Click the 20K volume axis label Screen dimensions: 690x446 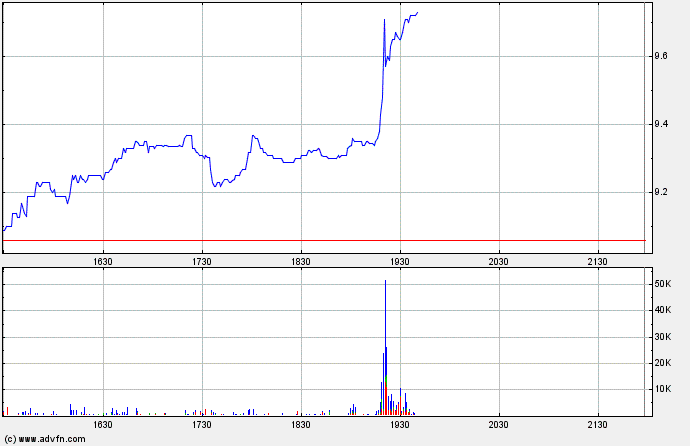(663, 363)
